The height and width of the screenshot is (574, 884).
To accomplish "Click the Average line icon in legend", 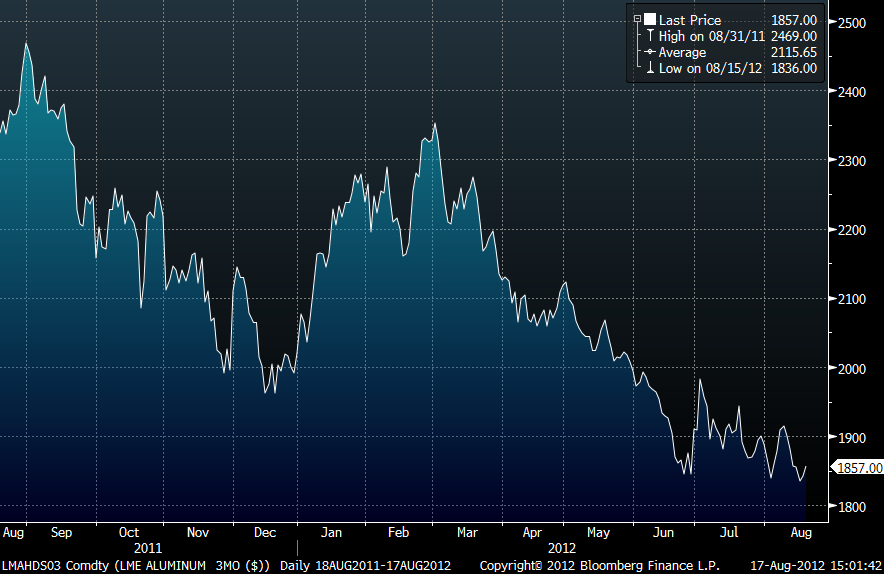I will [649, 52].
